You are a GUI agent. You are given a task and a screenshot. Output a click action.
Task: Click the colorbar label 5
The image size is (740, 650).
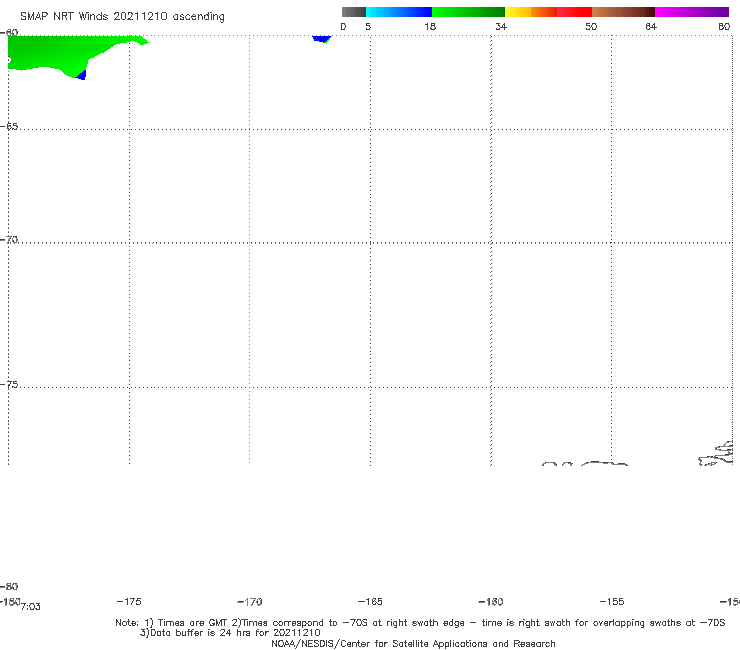tap(368, 26)
